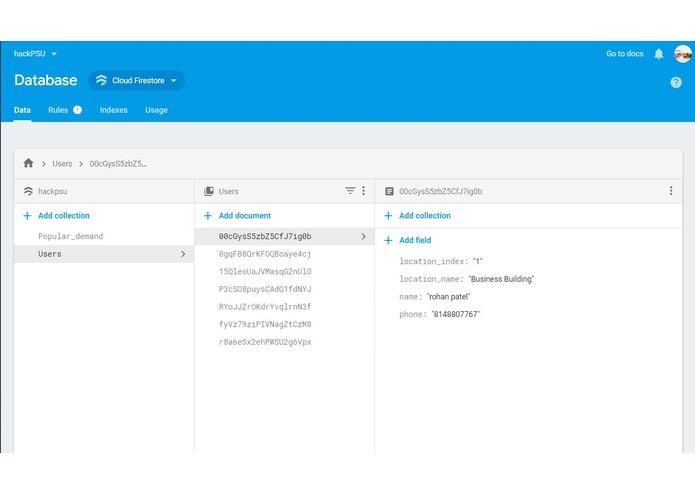This screenshot has height=494, width=695.
Task: Click the Database page title
Action: point(46,80)
